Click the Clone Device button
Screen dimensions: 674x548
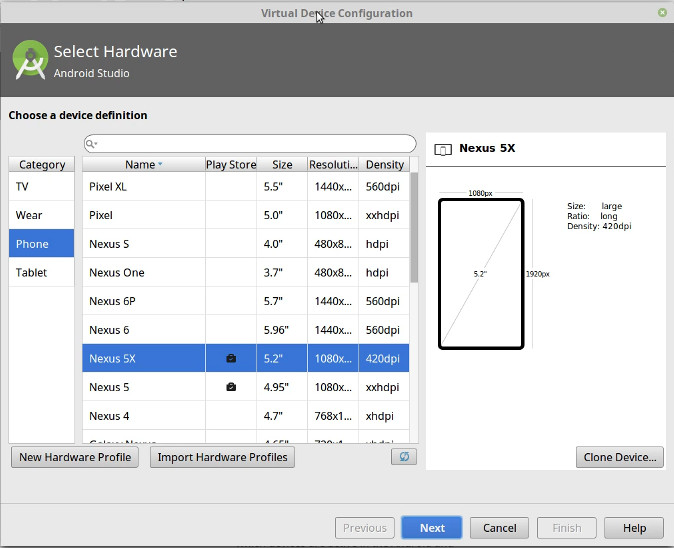click(x=619, y=457)
